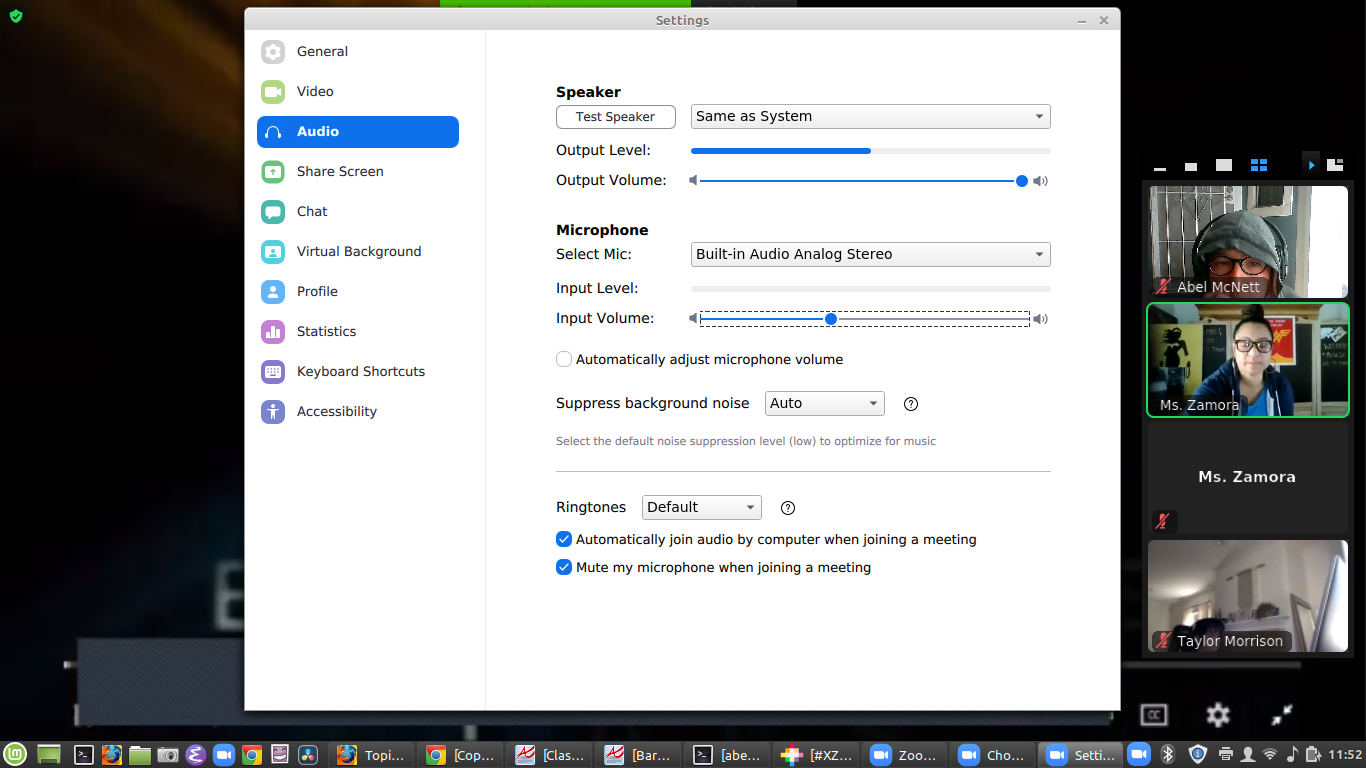Viewport: 1366px width, 768px height.
Task: Switch to the Firefox 'Topi...' window
Action: (373, 755)
